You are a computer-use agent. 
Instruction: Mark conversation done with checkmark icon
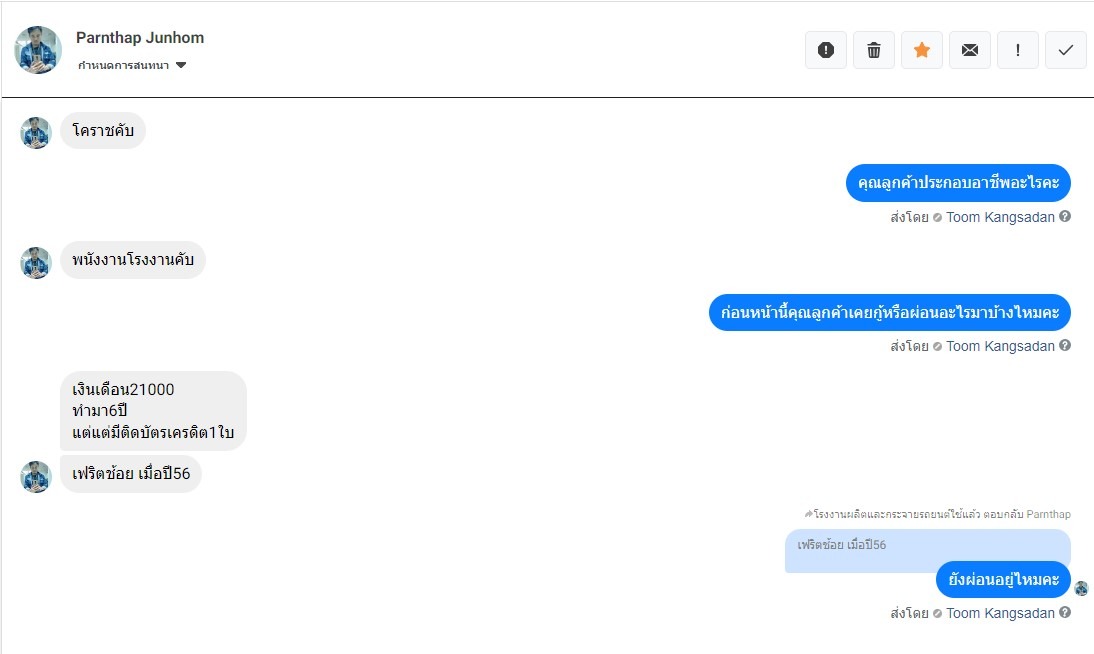coord(1066,50)
